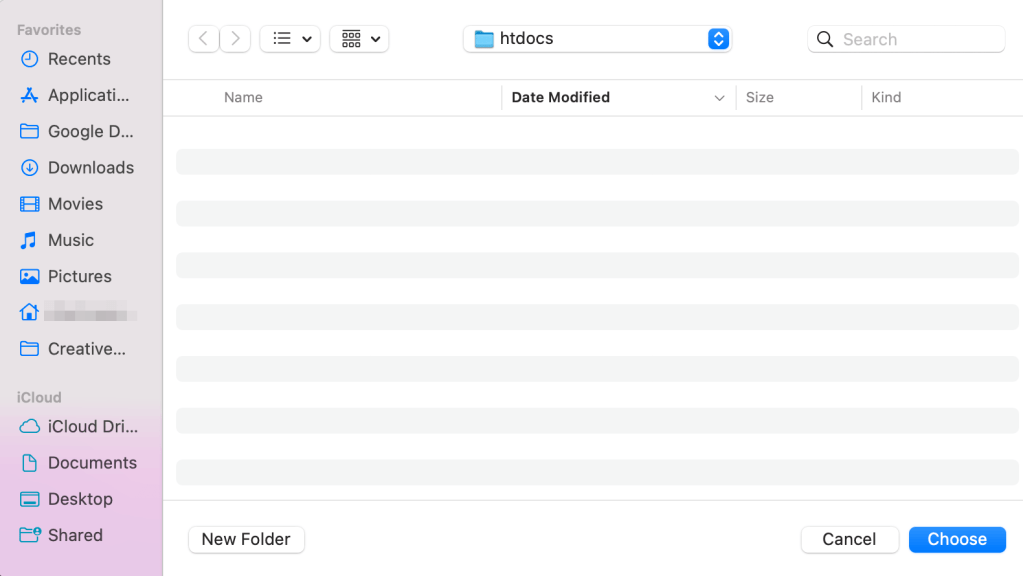Open the Recents sidebar item
The height and width of the screenshot is (576, 1023).
pos(79,59)
